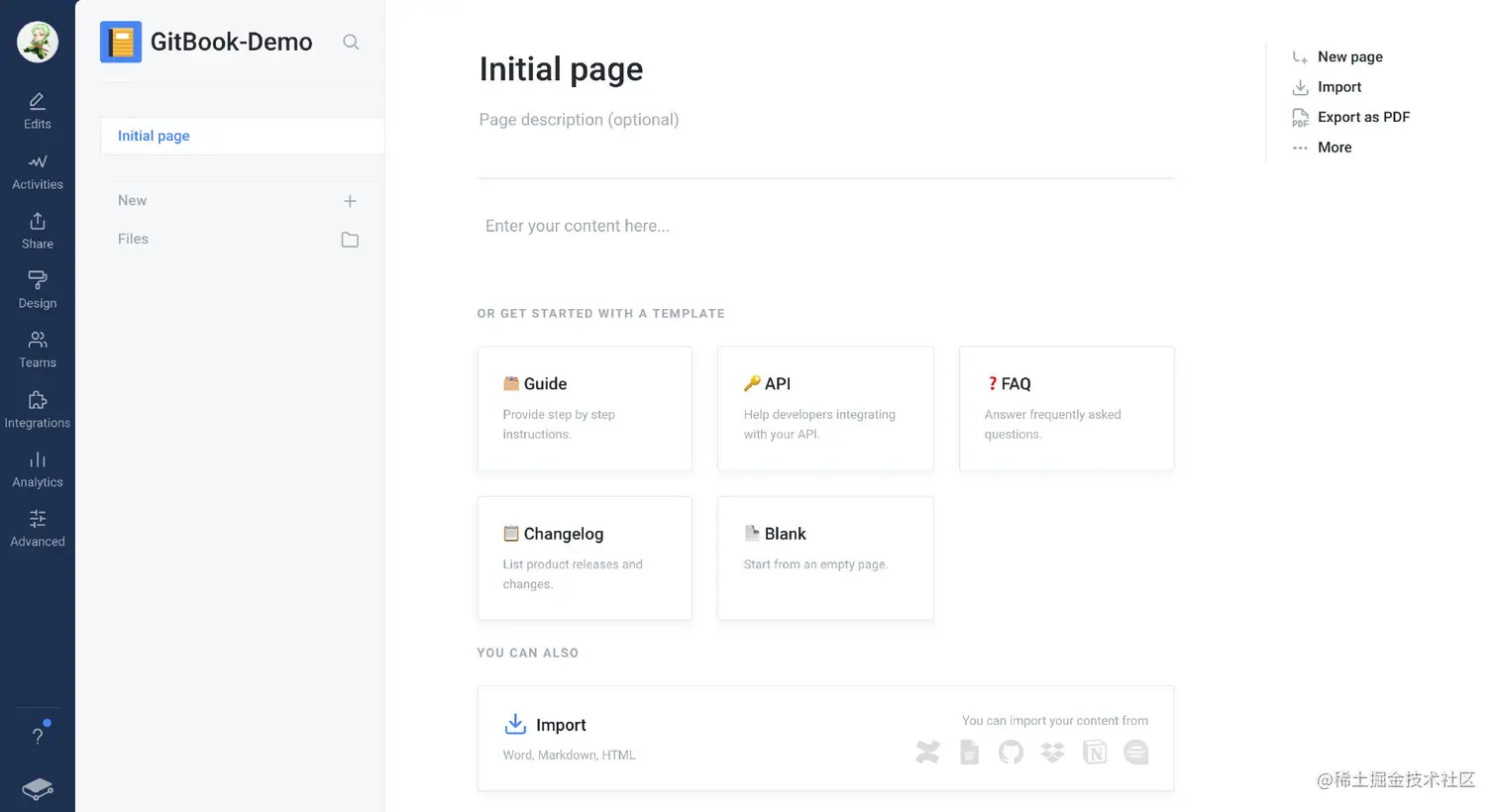
Task: Click the More ellipsis icon
Action: pos(1300,148)
